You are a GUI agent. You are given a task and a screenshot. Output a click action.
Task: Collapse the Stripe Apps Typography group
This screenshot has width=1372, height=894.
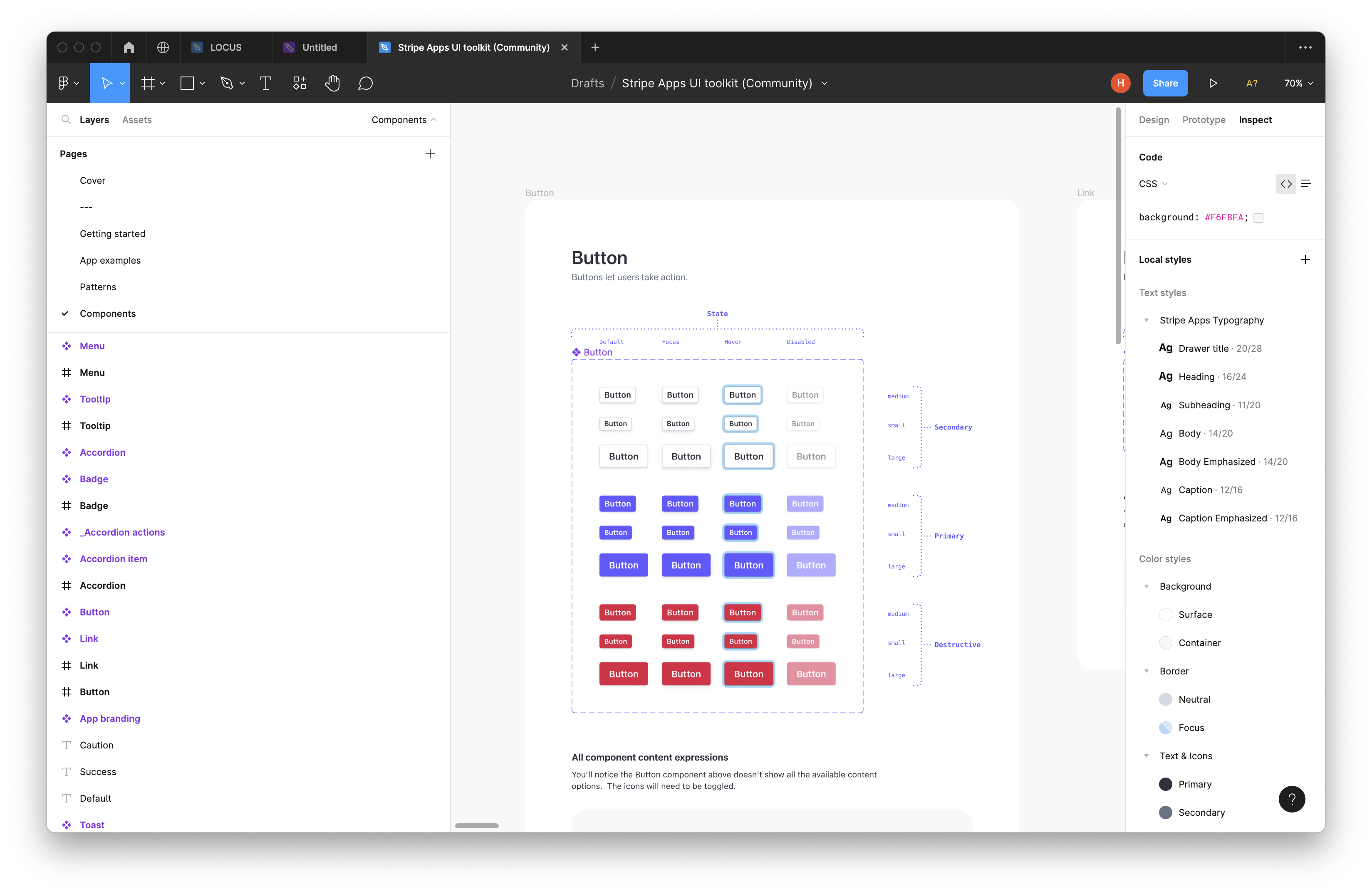tap(1147, 320)
